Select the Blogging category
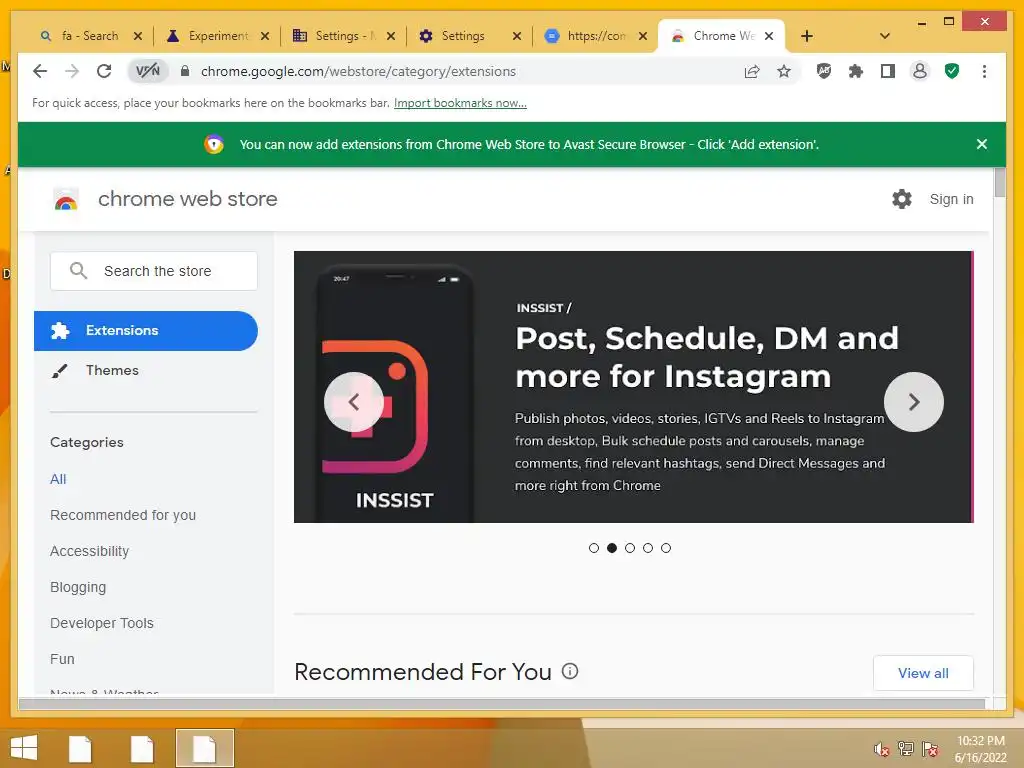 (78, 587)
